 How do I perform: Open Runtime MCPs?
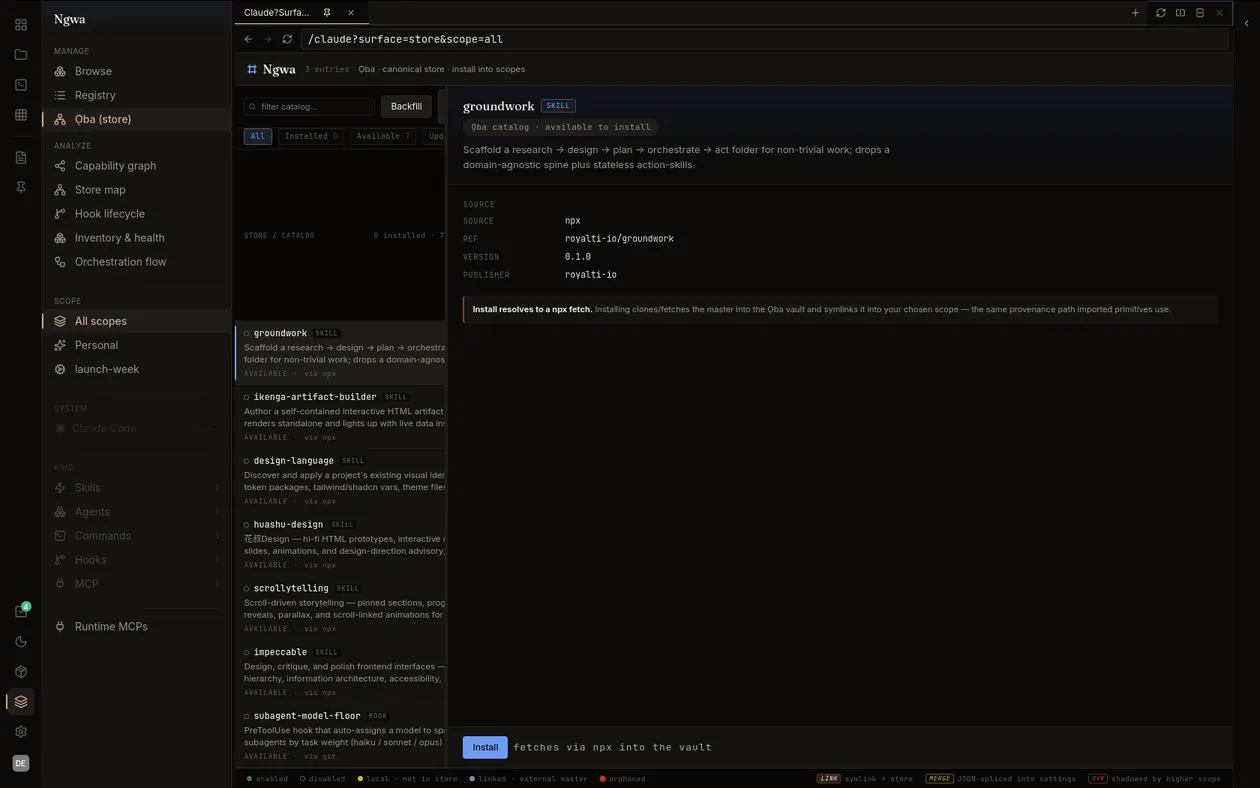(x=136, y=627)
